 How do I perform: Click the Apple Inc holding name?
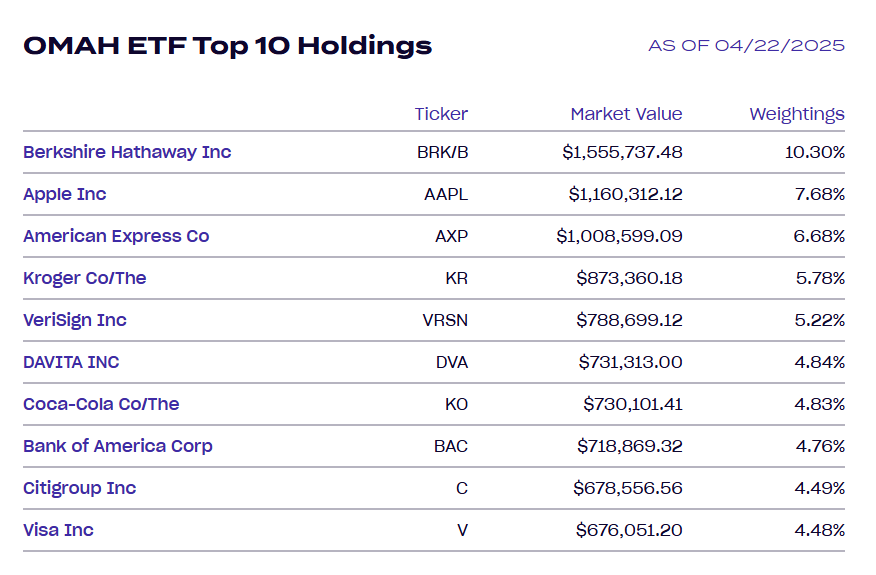[65, 194]
